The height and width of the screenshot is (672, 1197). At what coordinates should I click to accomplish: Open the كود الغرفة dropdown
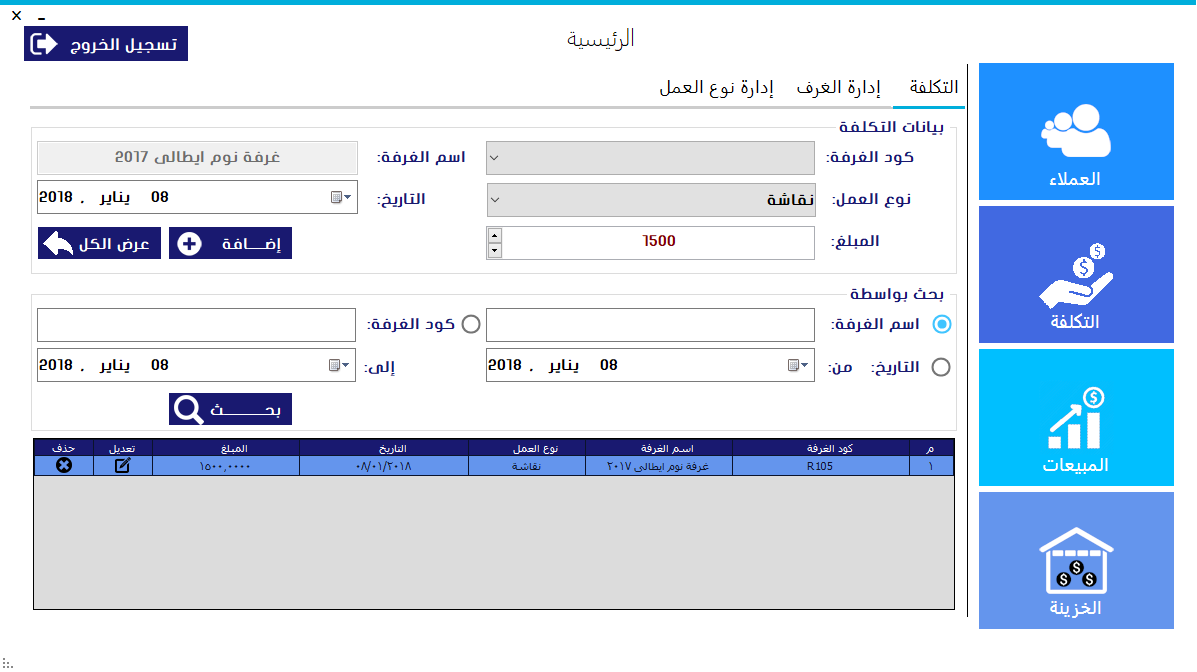tap(493, 157)
